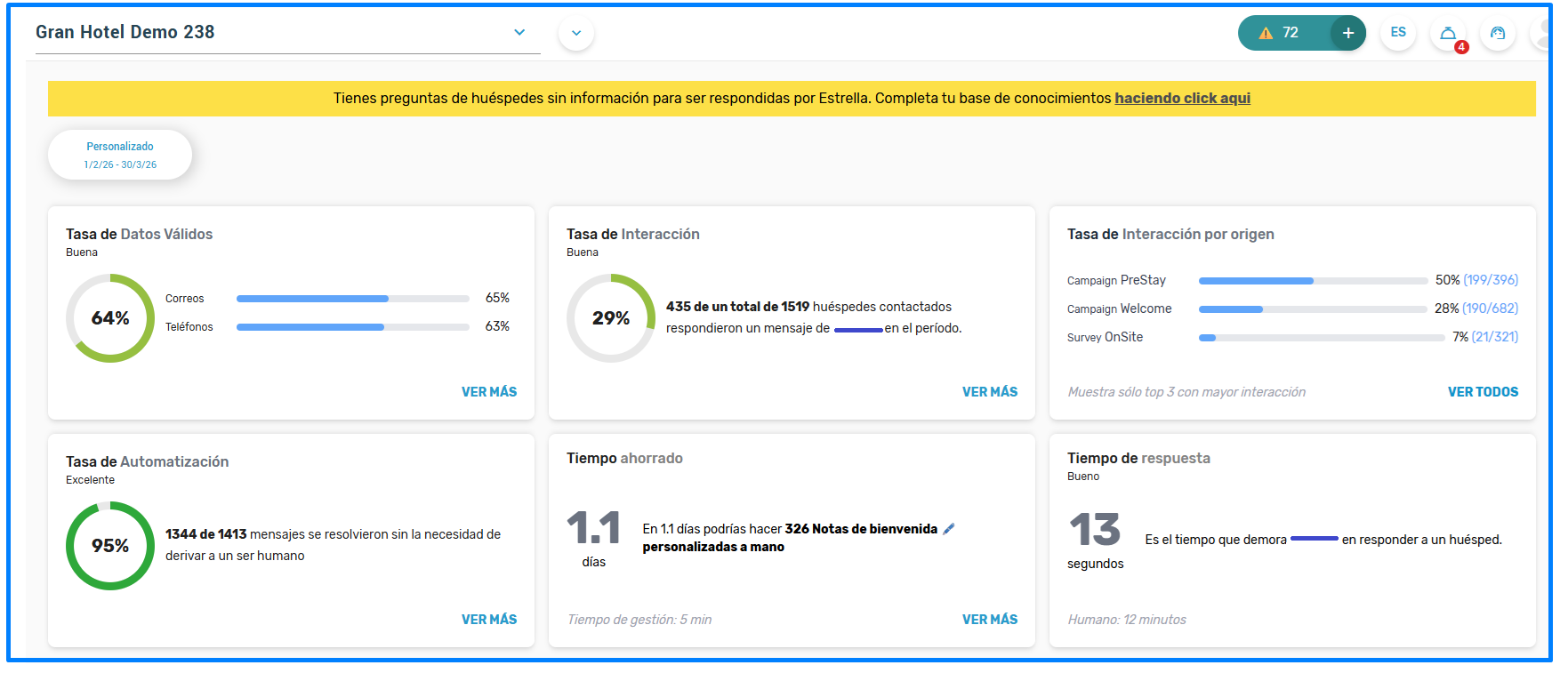Open the warning alerts counter showing 72

coord(1282,33)
